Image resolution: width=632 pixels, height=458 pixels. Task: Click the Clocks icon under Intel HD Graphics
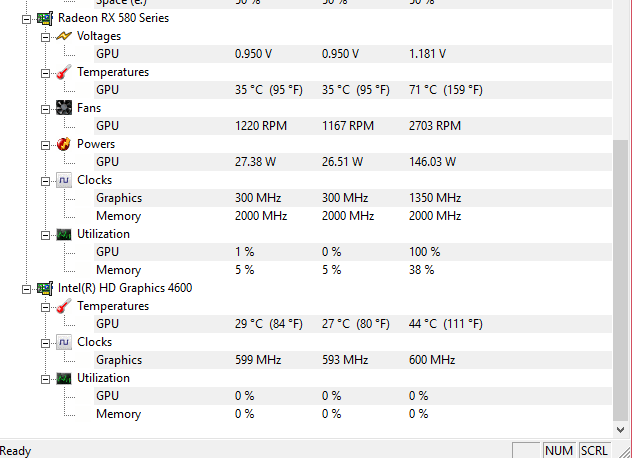click(x=63, y=342)
